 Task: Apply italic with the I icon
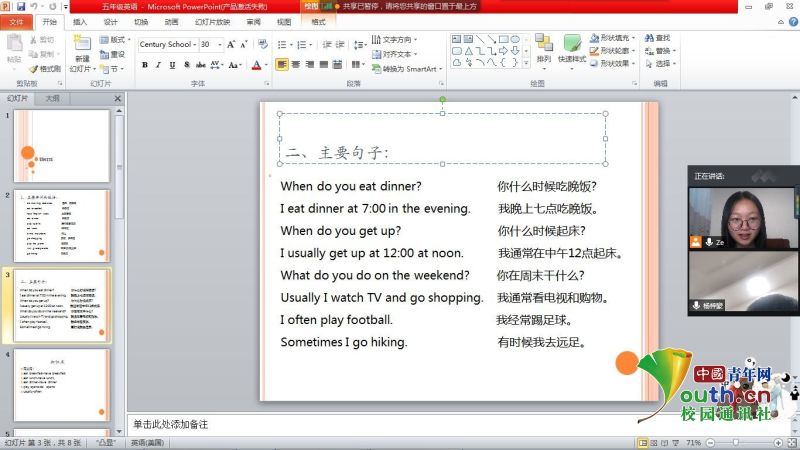159,65
